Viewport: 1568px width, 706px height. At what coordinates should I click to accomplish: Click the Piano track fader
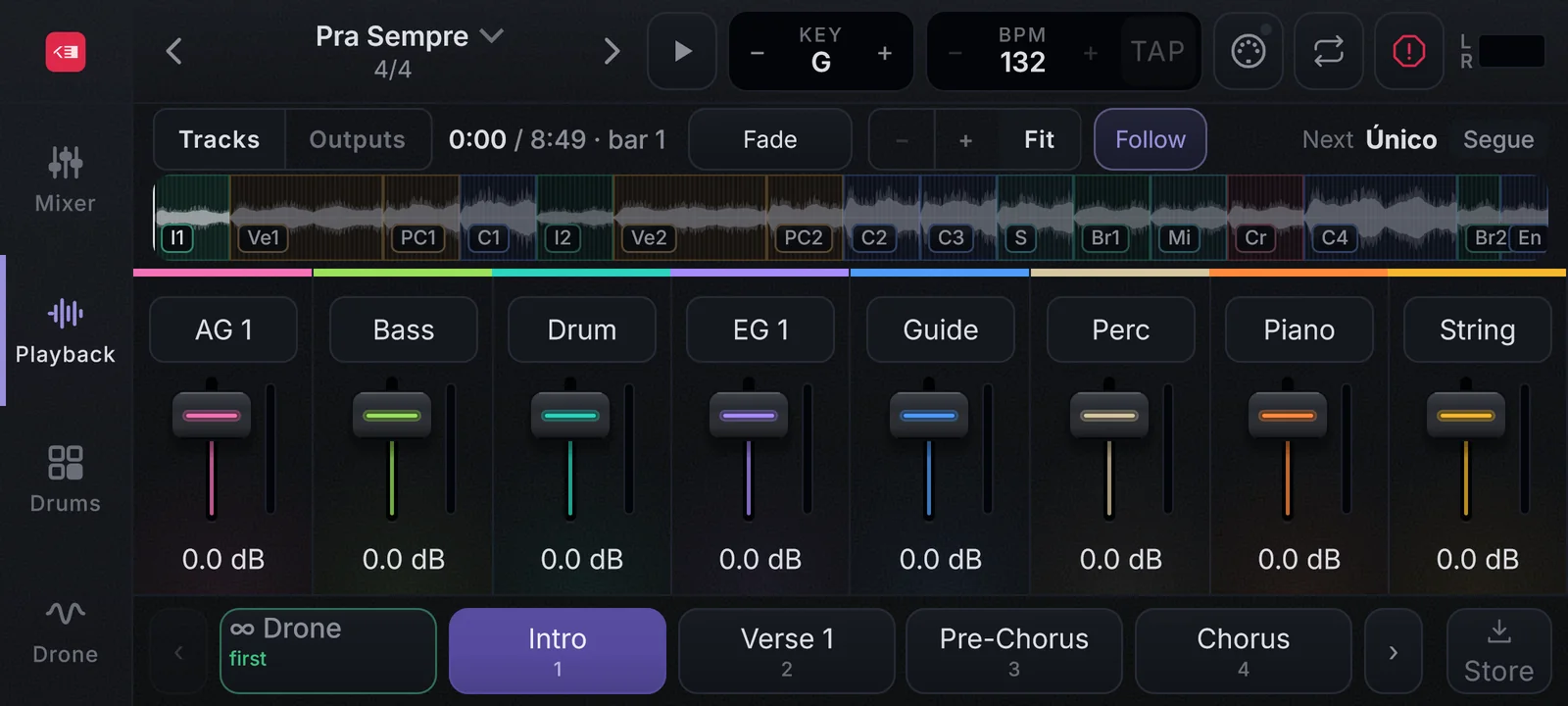1288,416
